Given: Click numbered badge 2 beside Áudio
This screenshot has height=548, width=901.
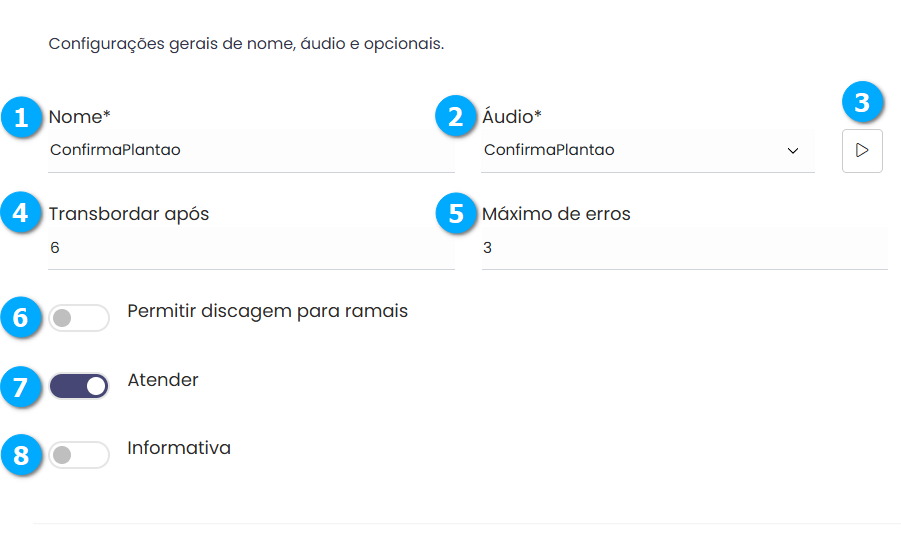Looking at the screenshot, I should [x=454, y=117].
